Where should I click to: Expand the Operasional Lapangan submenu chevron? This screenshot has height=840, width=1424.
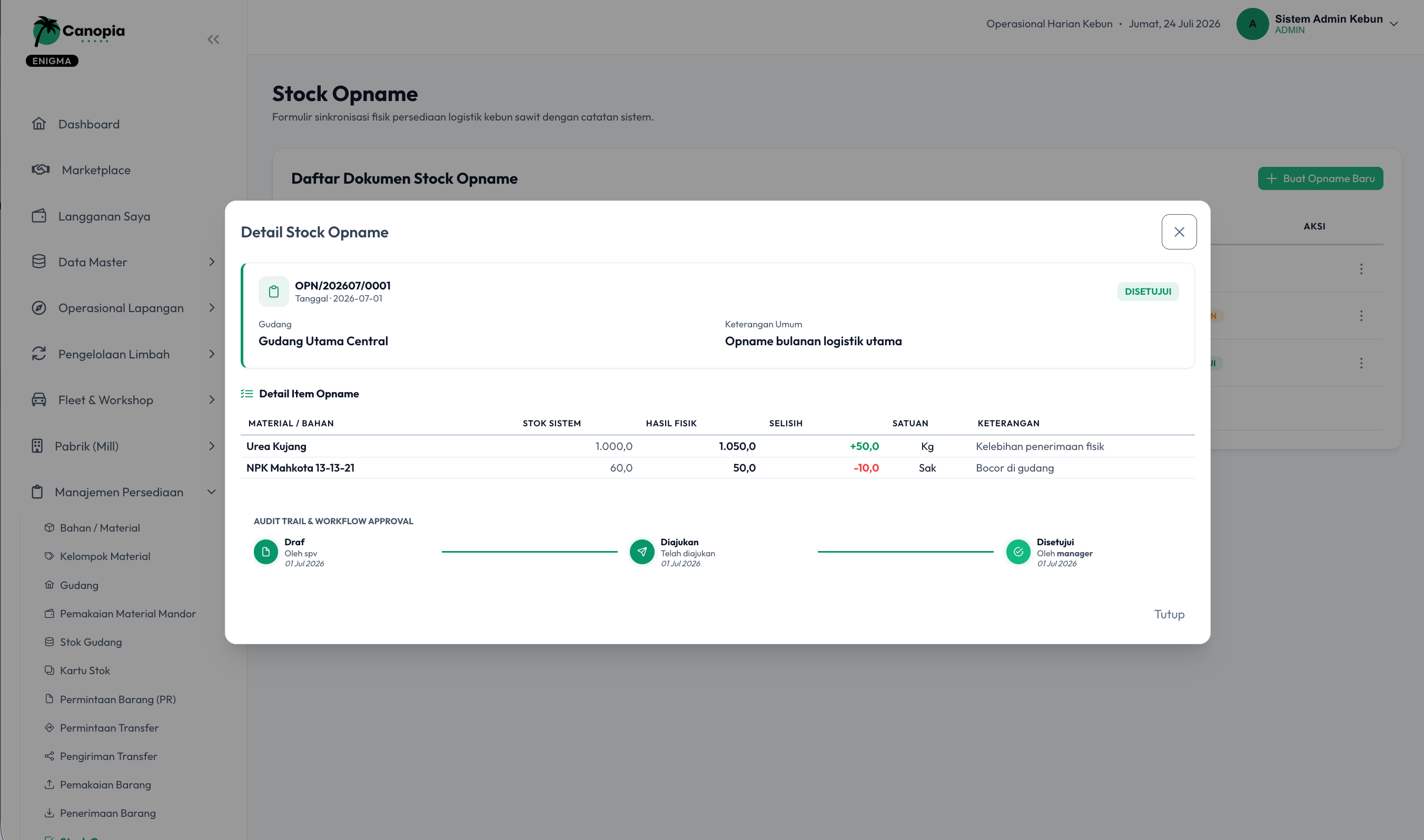(x=212, y=307)
